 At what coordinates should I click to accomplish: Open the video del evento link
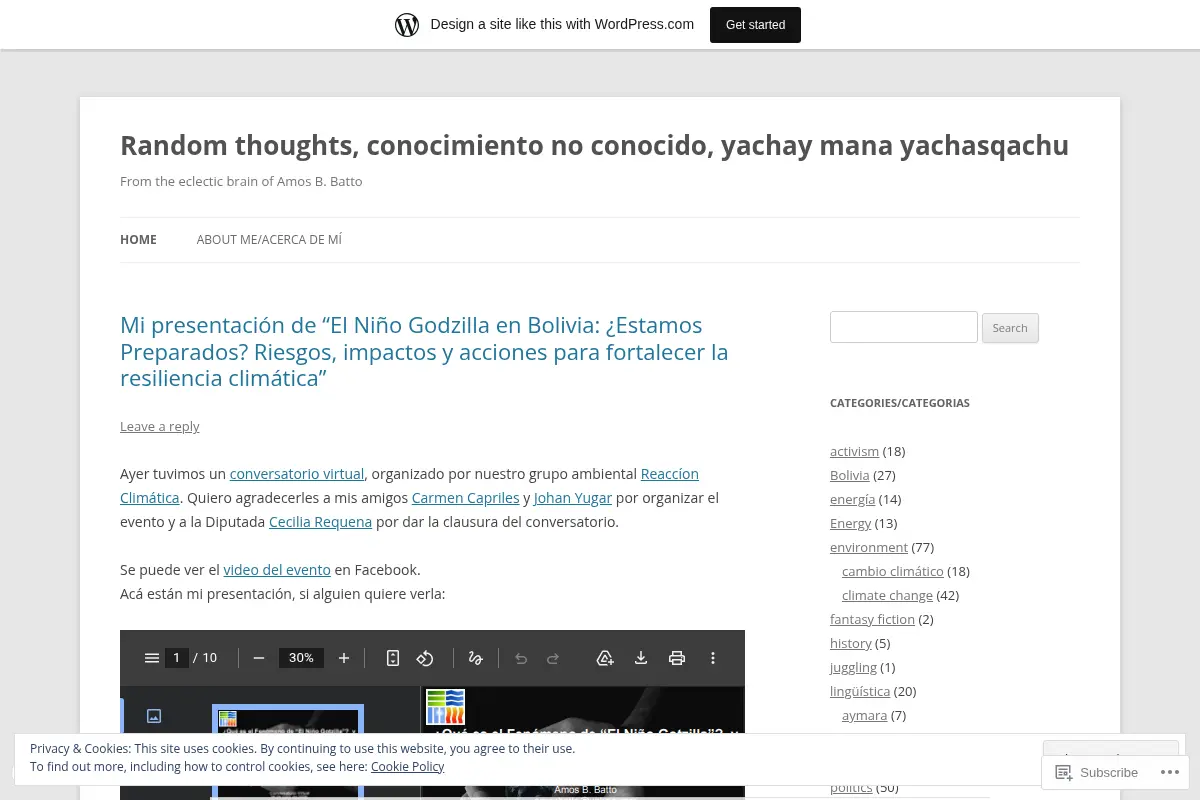(277, 570)
